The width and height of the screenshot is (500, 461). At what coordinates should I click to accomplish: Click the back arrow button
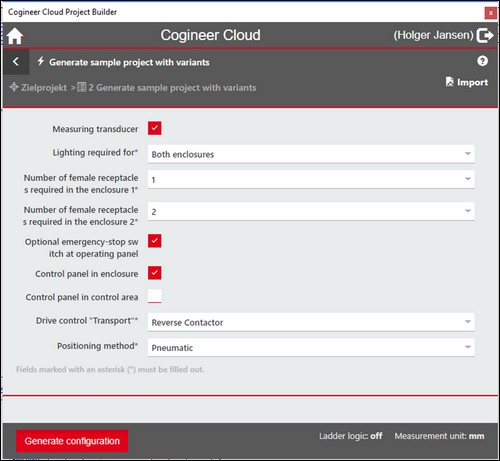pyautogui.click(x=16, y=62)
